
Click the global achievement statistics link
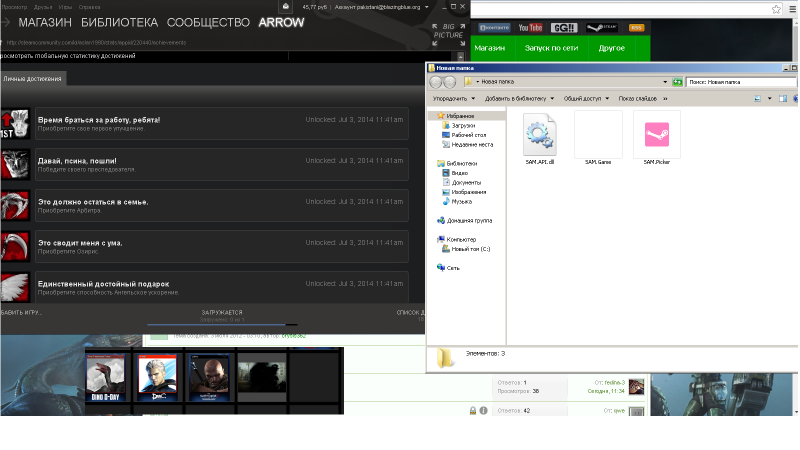click(x=68, y=56)
